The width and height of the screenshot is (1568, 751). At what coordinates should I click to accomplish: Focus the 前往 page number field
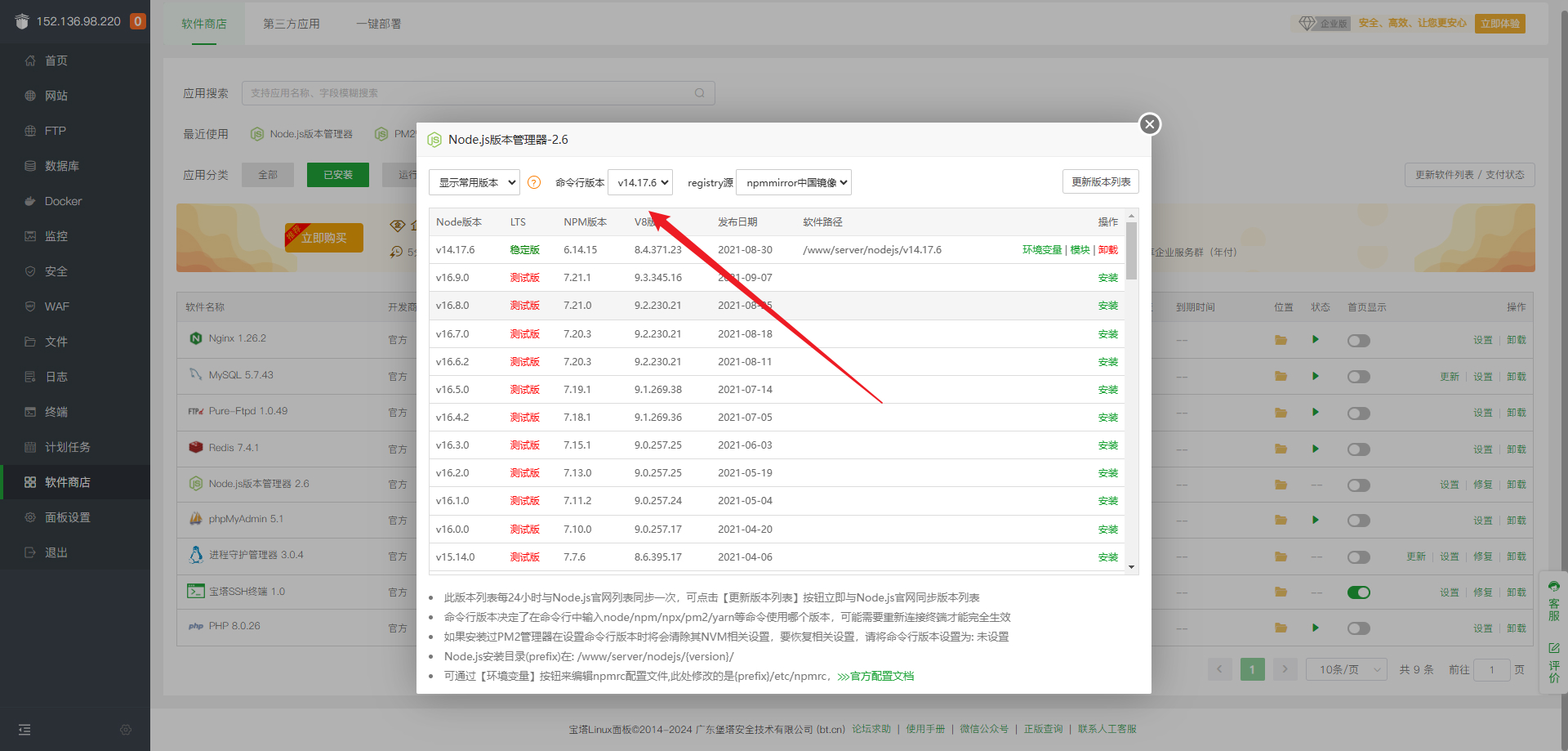coord(1492,669)
